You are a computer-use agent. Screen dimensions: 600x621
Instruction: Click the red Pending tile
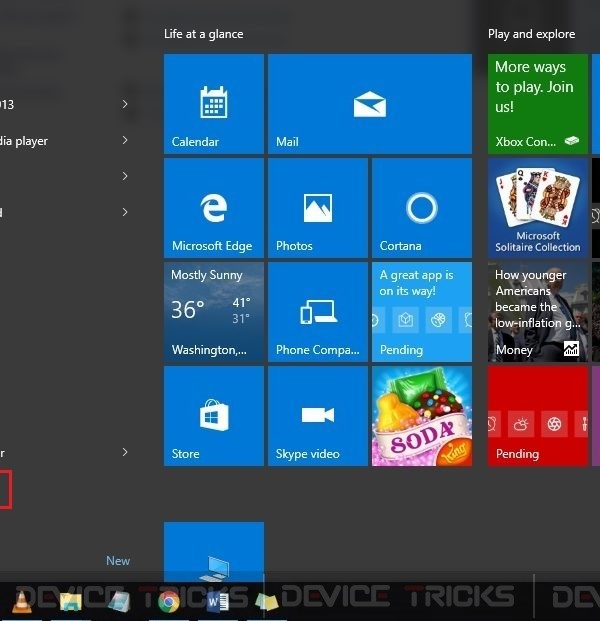(538, 416)
